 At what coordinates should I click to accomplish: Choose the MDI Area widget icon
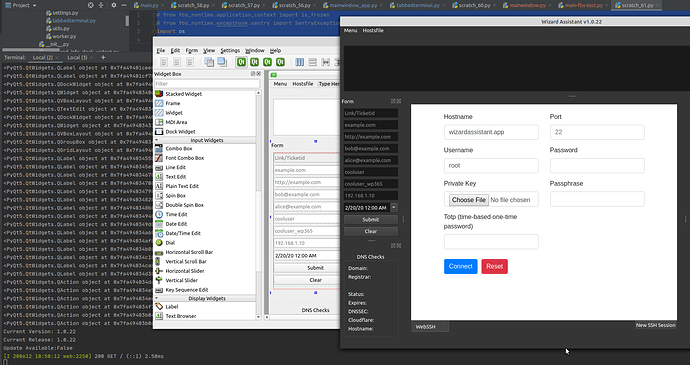(159, 122)
